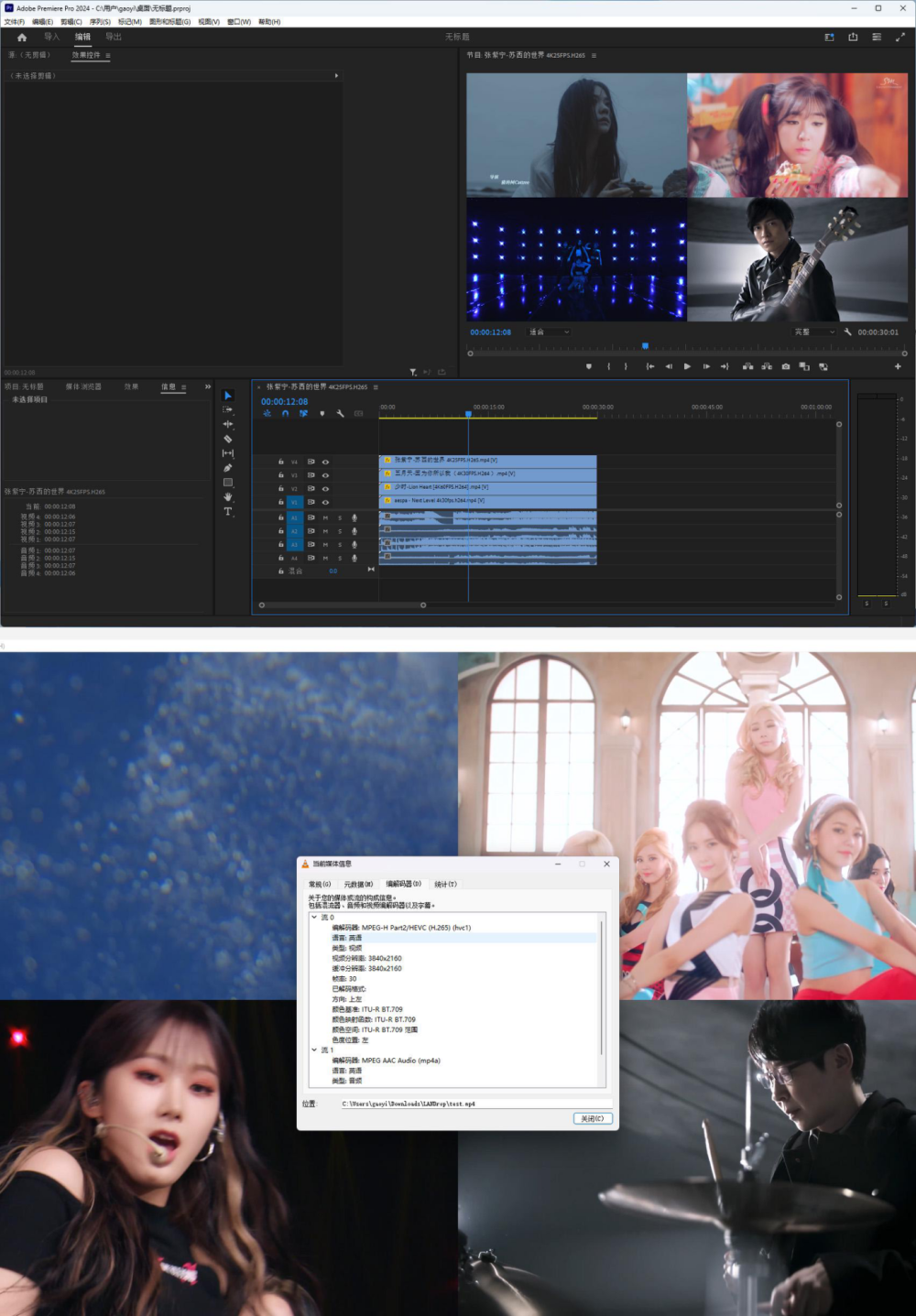Select the Razor tool
The width and height of the screenshot is (916, 1316).
click(x=228, y=439)
